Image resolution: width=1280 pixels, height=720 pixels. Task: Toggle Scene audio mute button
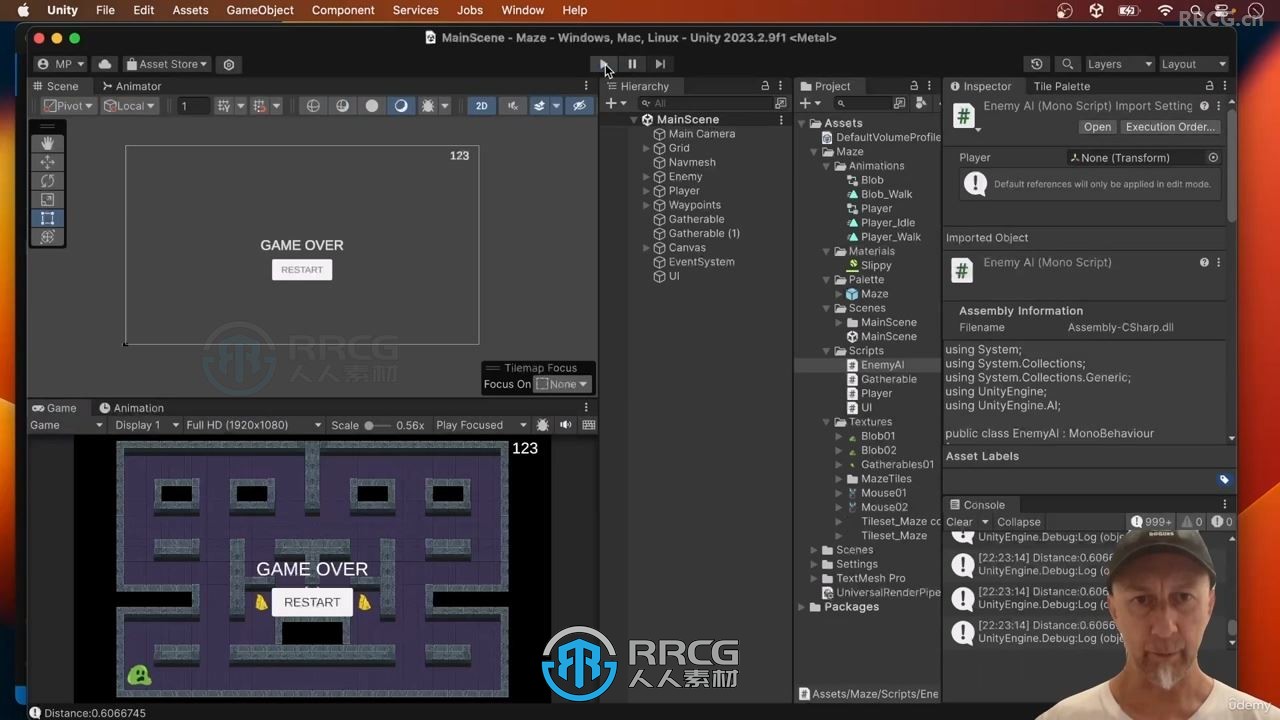[x=513, y=106]
